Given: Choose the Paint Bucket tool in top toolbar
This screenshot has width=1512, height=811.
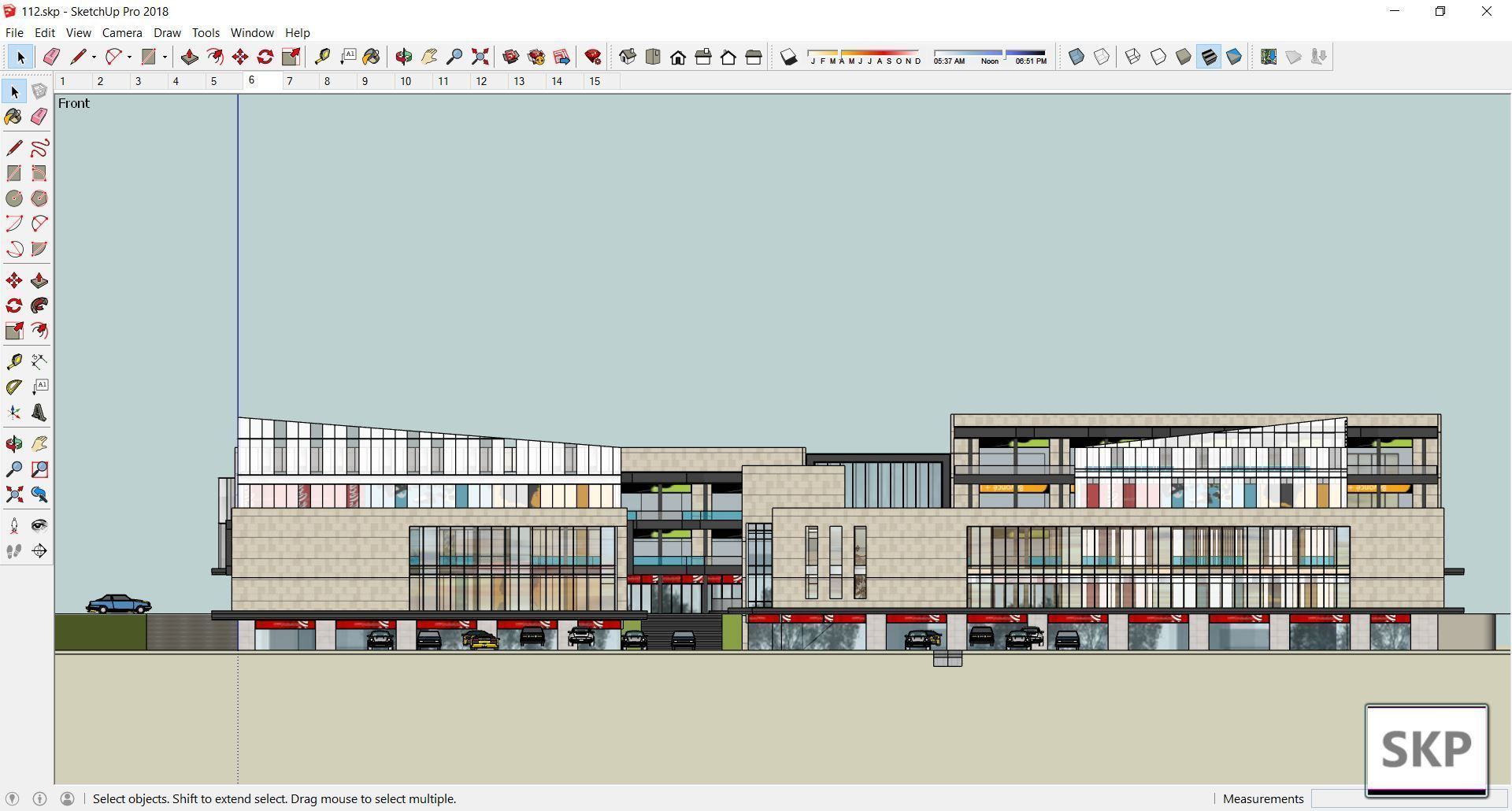Looking at the screenshot, I should pos(372,57).
